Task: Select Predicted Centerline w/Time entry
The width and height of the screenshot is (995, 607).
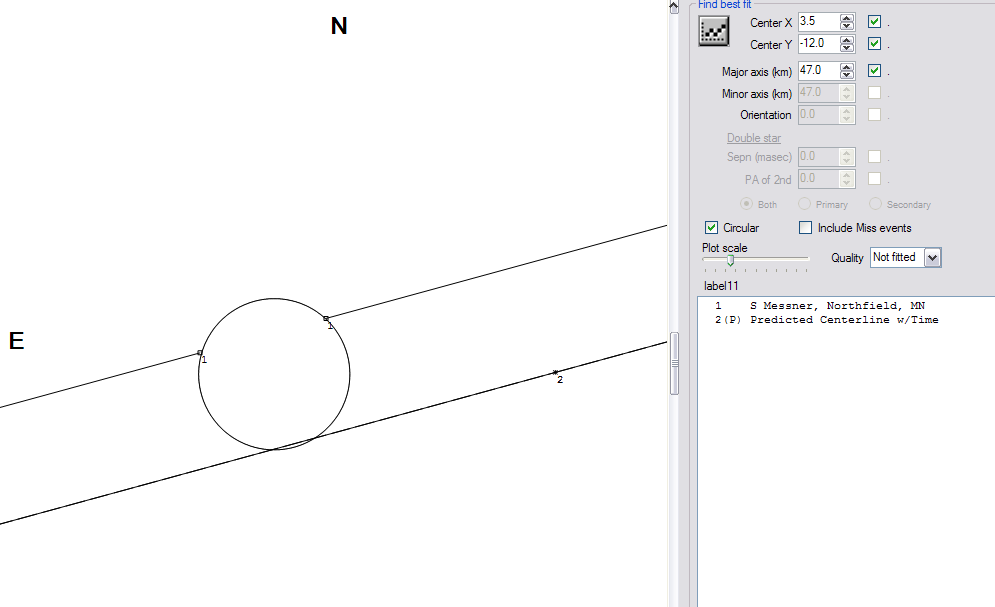Action: pos(827,320)
